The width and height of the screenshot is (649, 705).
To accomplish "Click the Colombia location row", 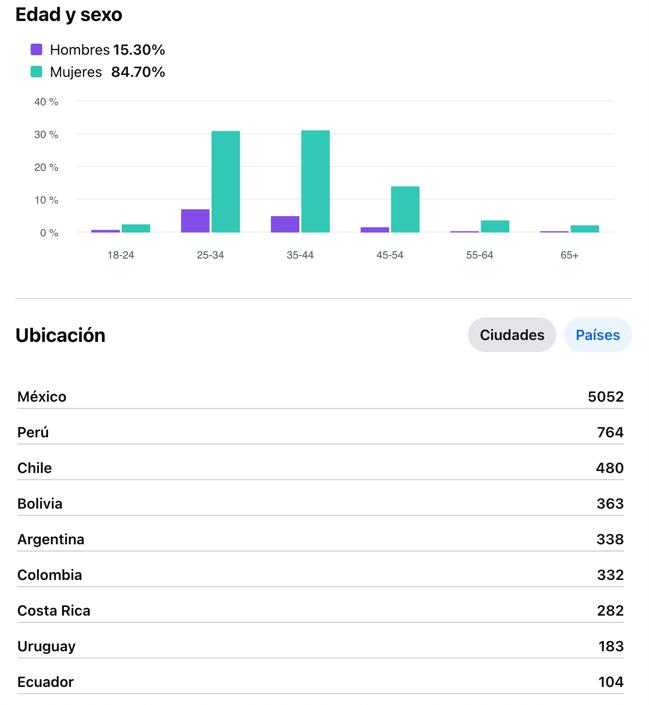I will (x=320, y=575).
